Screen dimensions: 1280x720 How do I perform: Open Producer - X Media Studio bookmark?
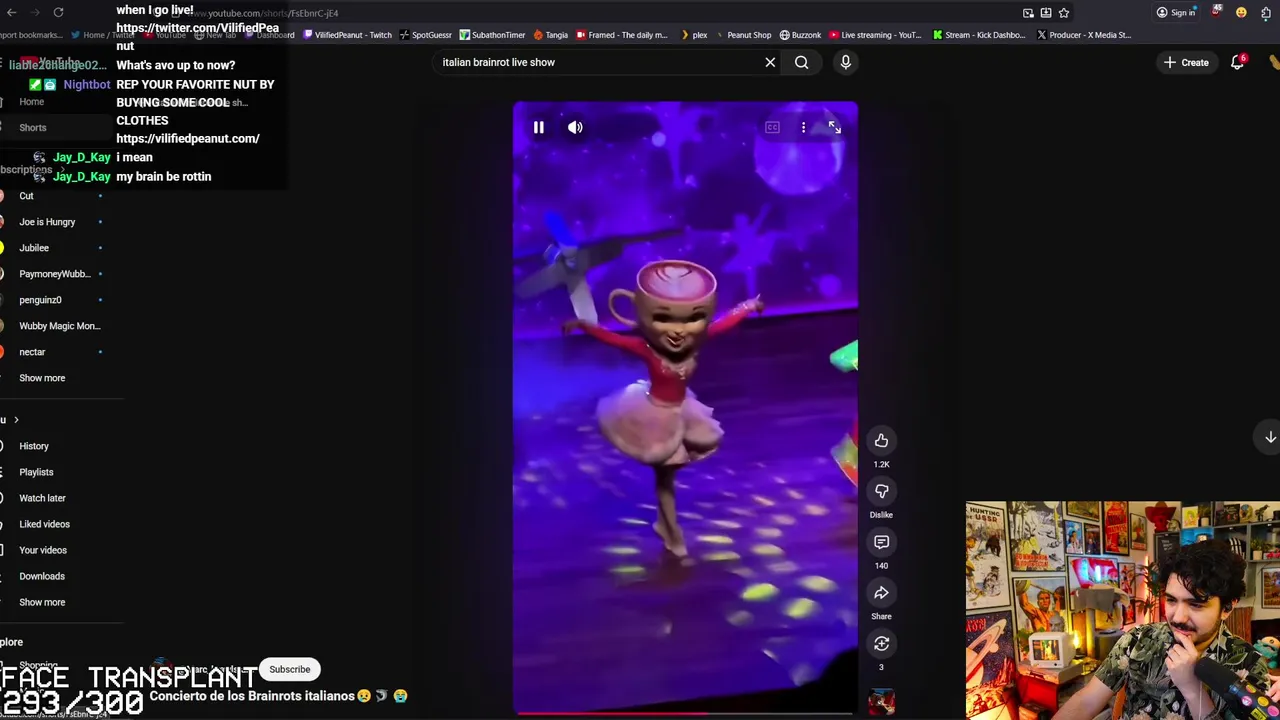1084,35
